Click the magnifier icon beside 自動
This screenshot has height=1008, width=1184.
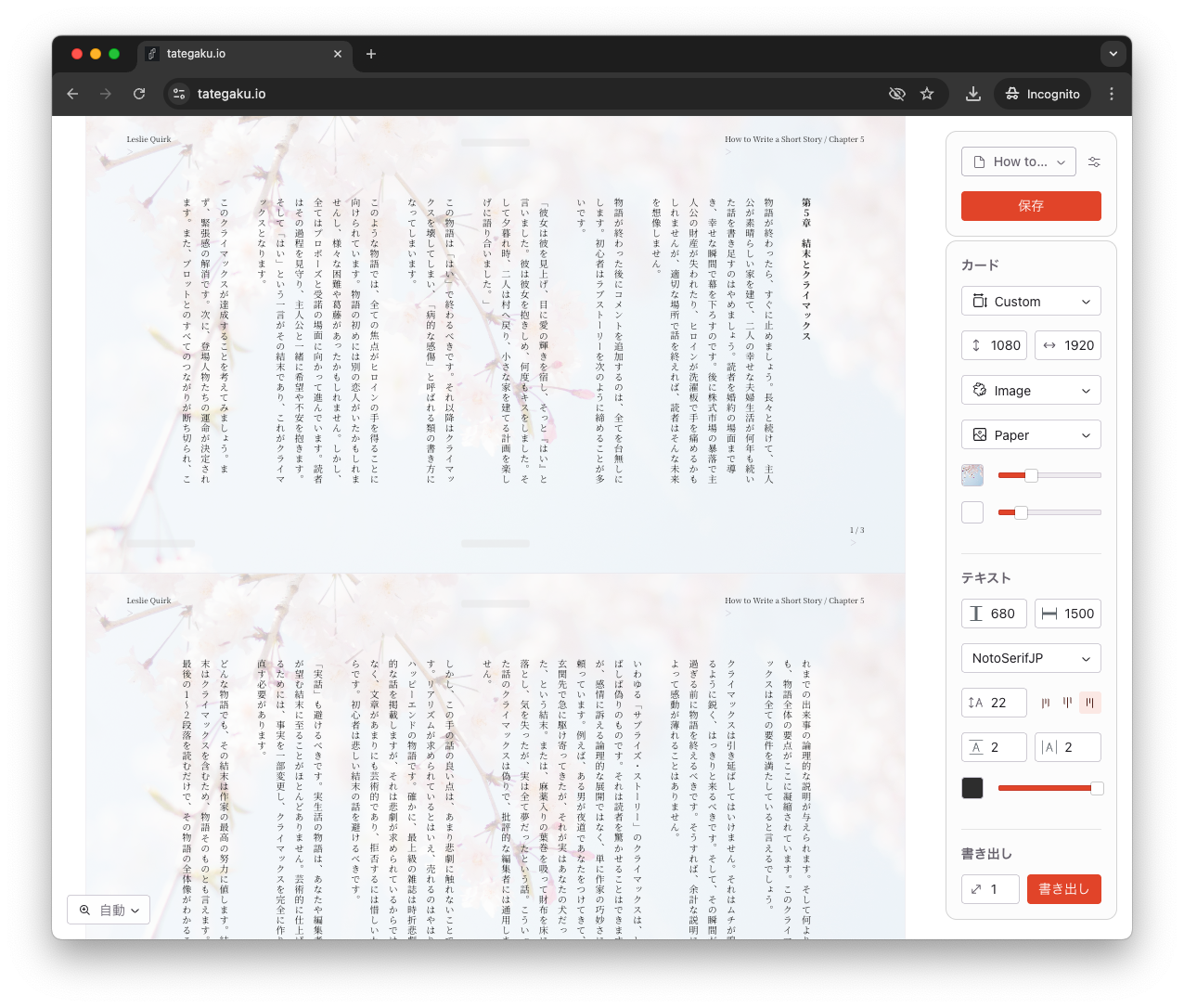85,910
